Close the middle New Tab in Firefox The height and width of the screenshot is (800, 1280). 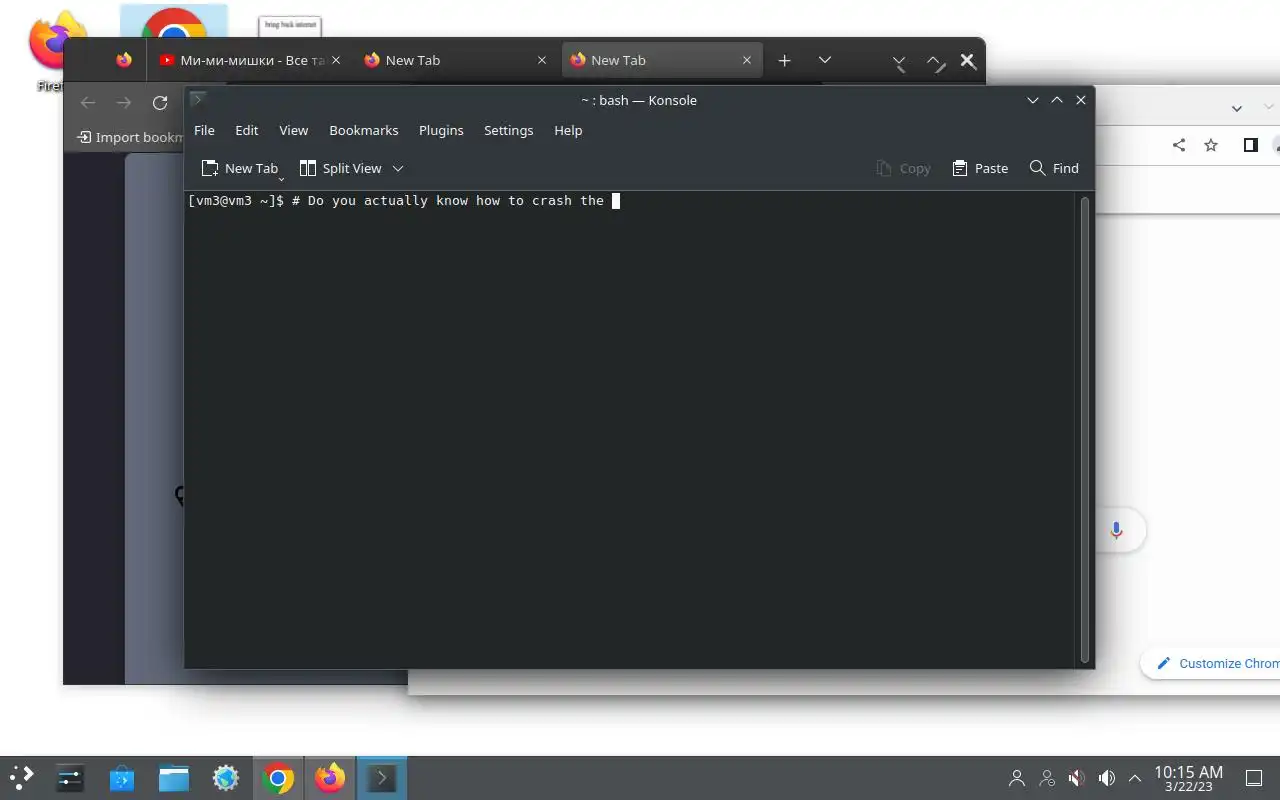tap(542, 60)
